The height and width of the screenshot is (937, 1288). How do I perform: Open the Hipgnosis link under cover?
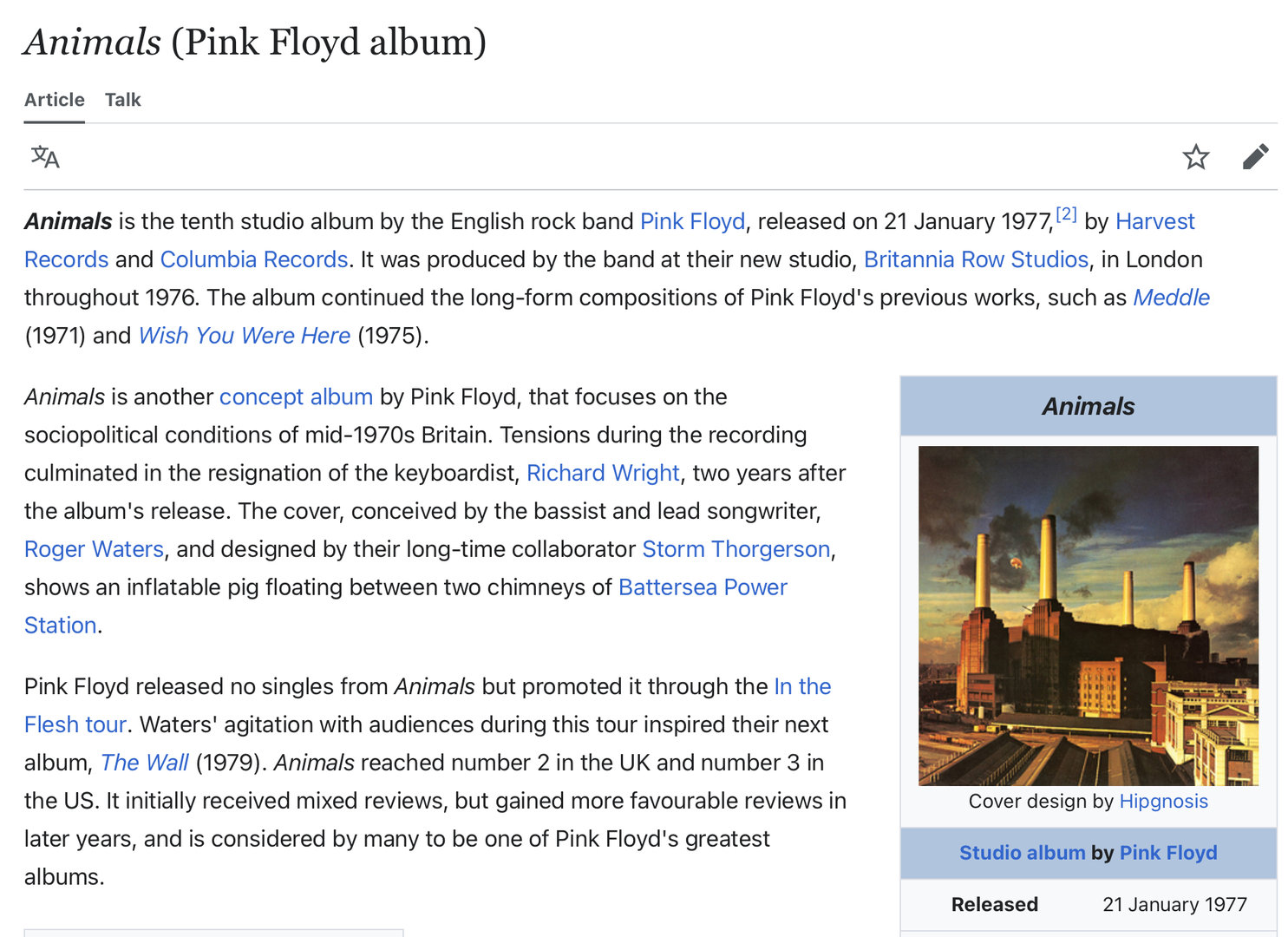[1163, 801]
